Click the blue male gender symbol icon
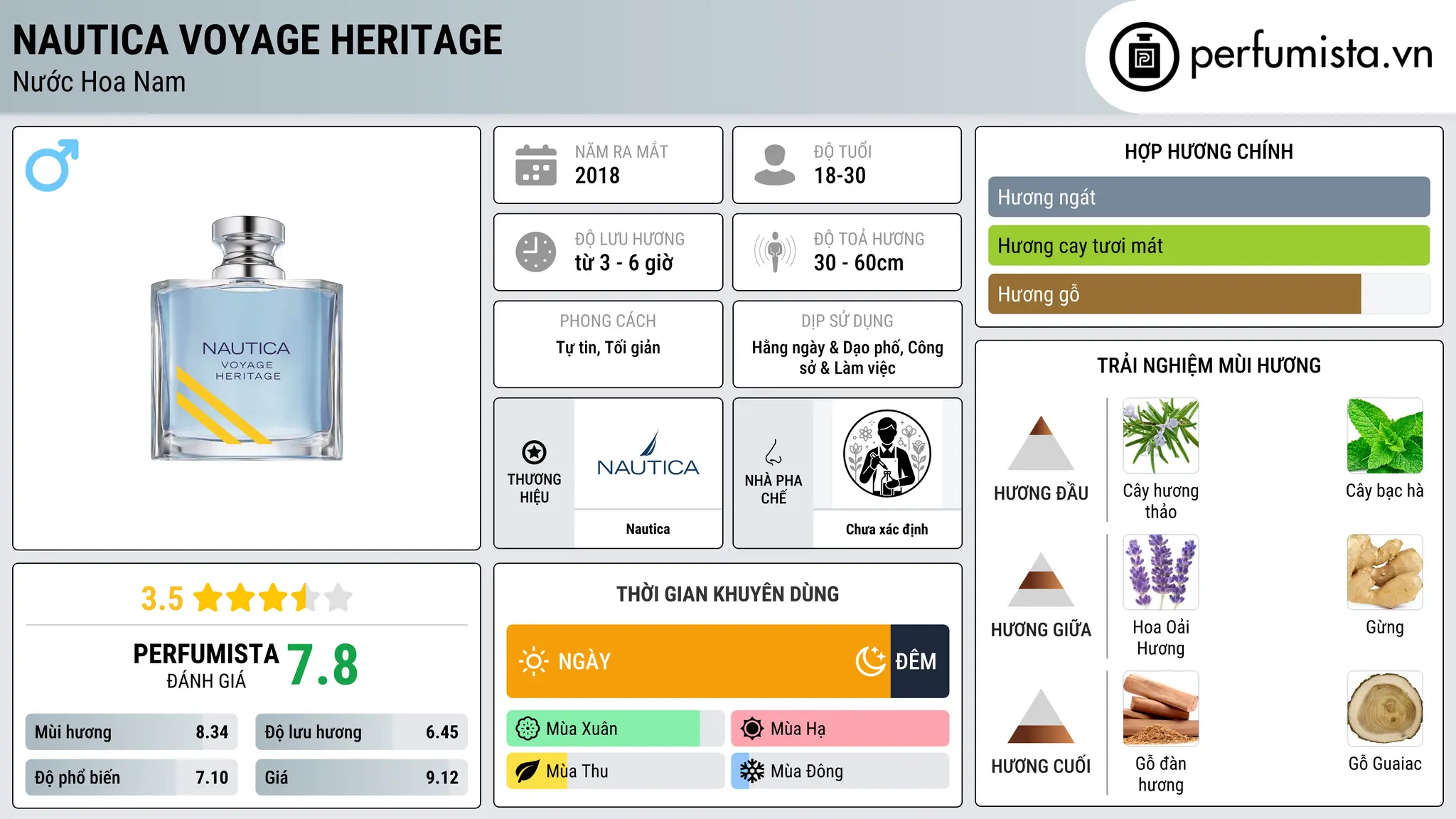 (52, 165)
